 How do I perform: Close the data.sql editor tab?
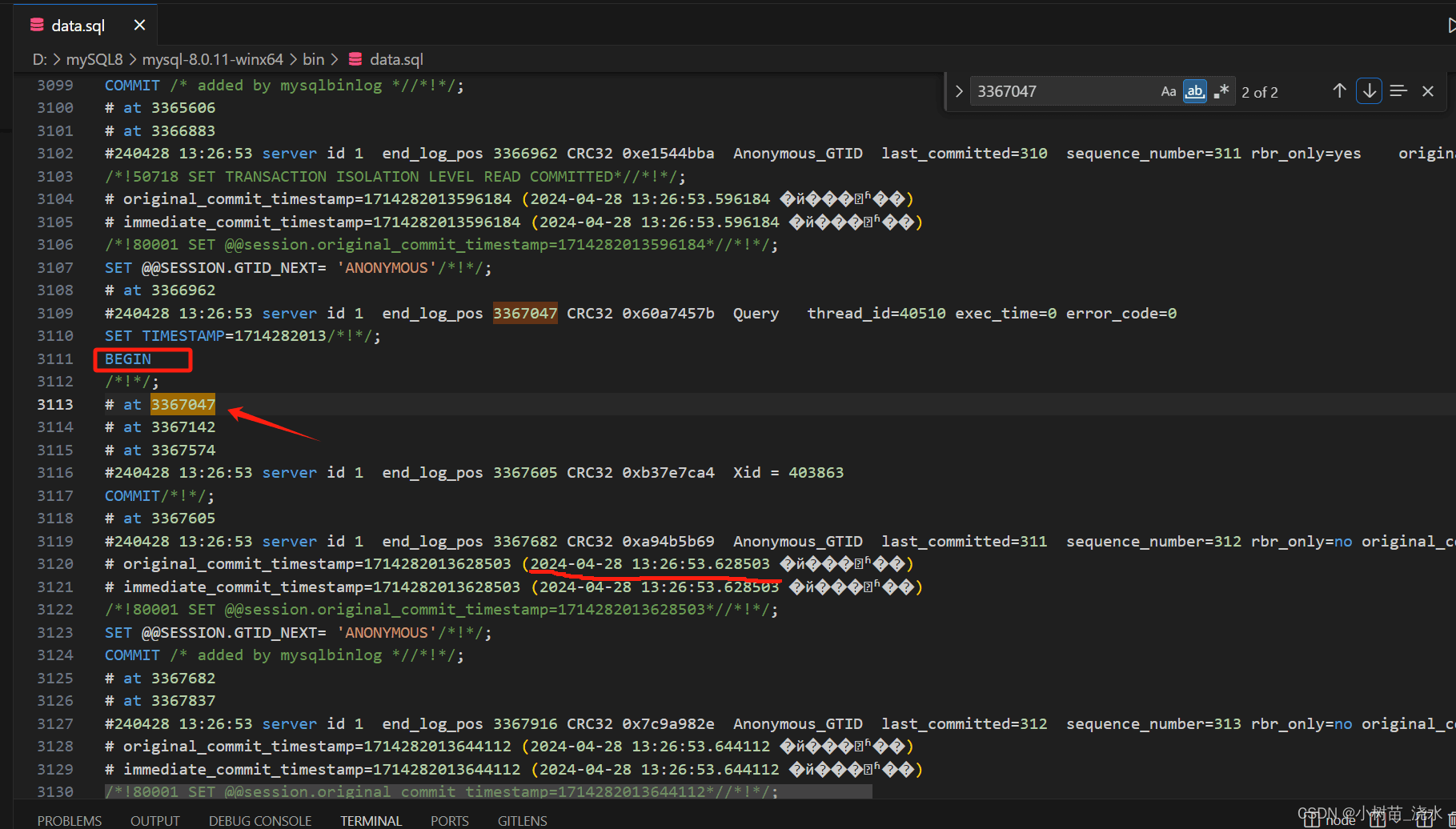pyautogui.click(x=139, y=26)
